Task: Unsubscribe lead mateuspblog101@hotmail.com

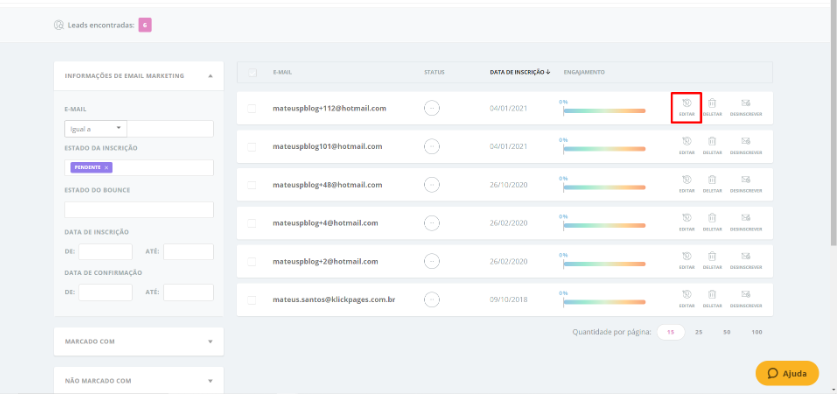Action: 746,146
